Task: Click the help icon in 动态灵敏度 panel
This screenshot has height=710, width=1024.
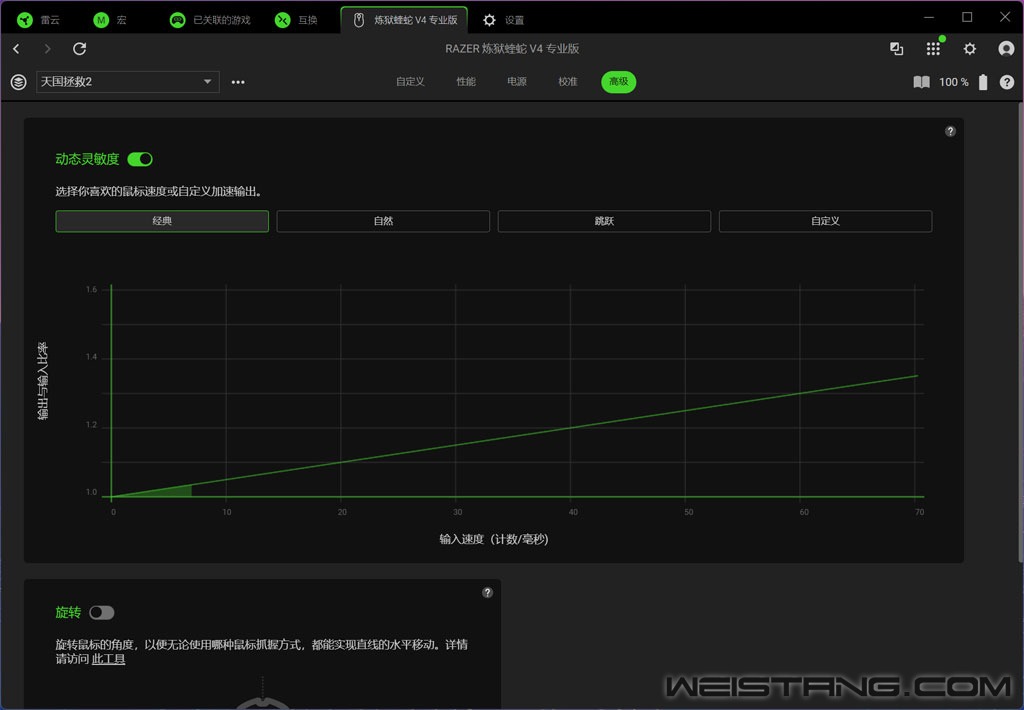Action: pyautogui.click(x=950, y=131)
